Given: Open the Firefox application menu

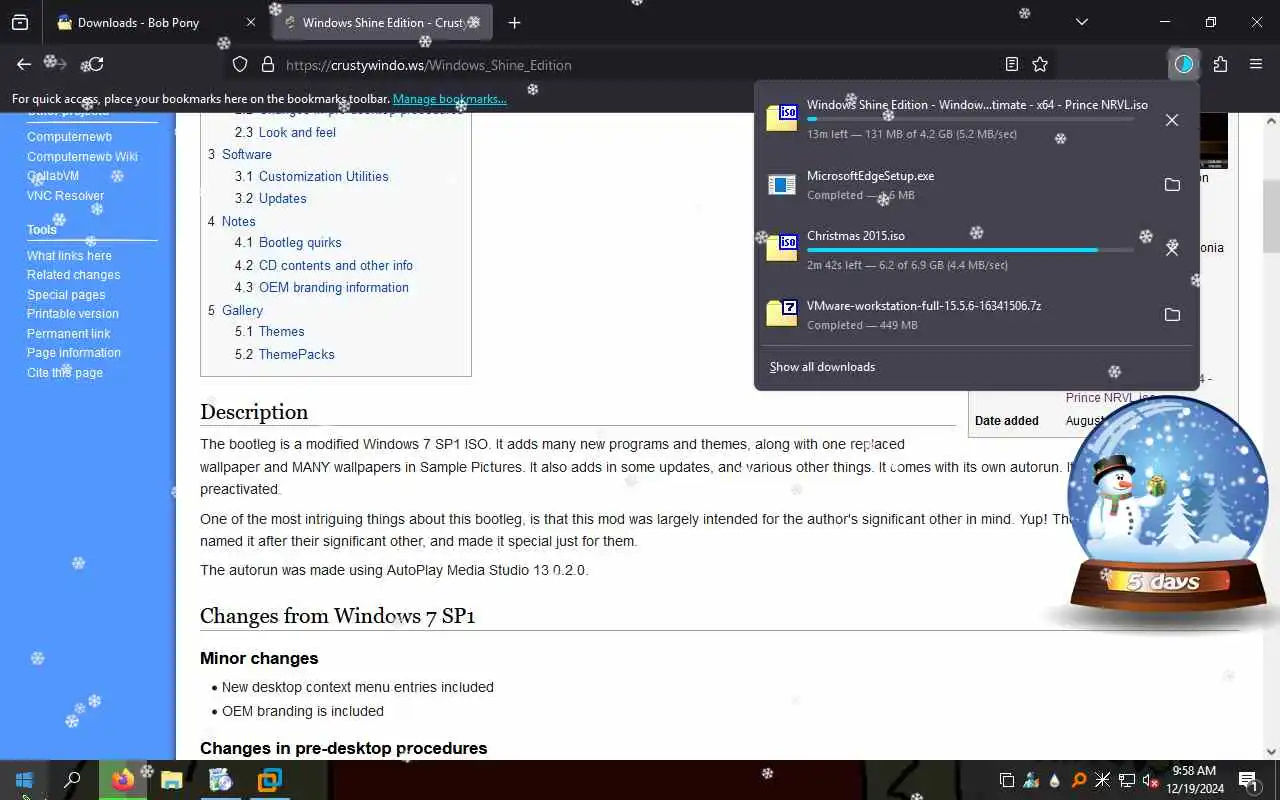Looking at the screenshot, I should [1256, 64].
